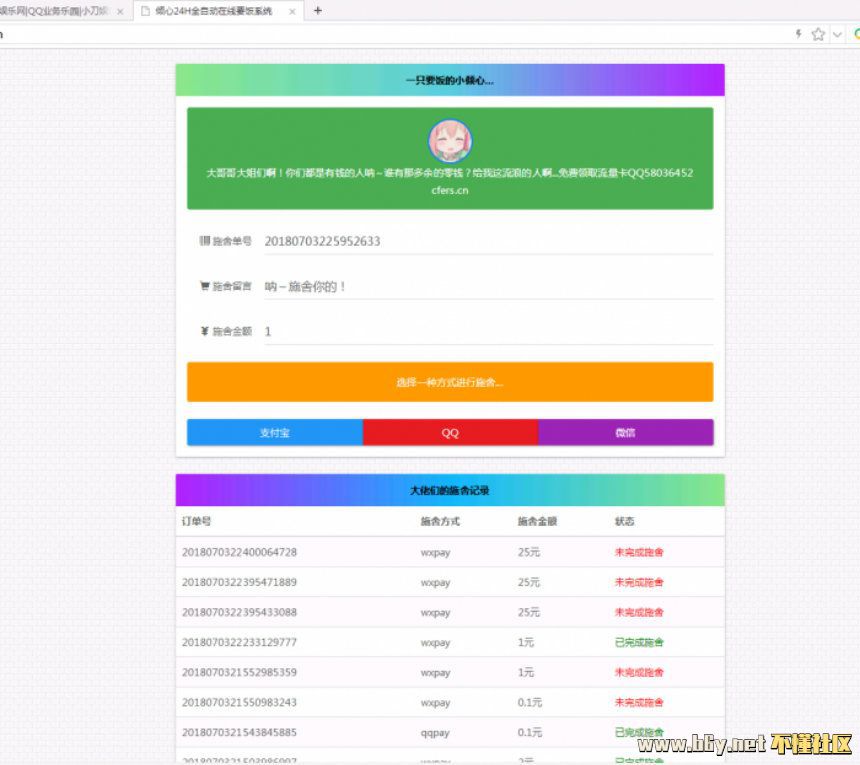Click the shopping cart icon beside 施舍留言

(205, 286)
